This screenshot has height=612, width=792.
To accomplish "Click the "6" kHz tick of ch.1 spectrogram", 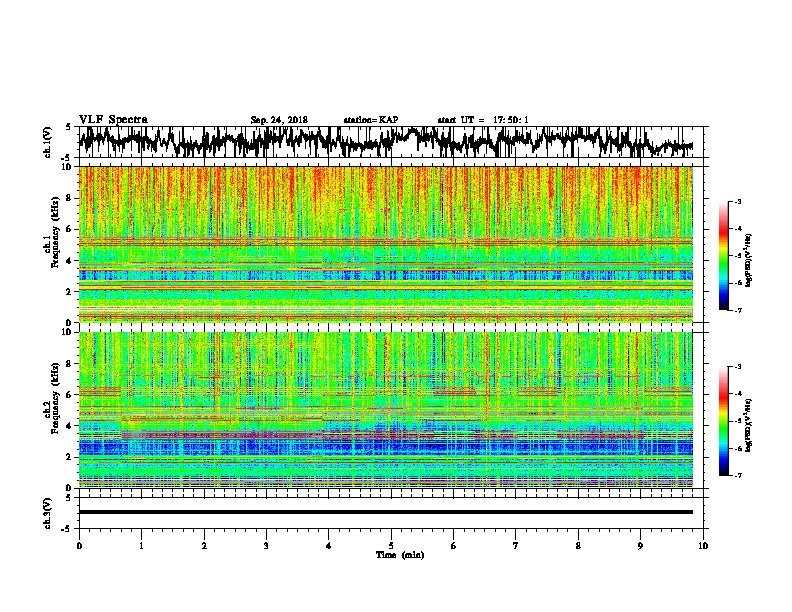I will click(70, 229).
